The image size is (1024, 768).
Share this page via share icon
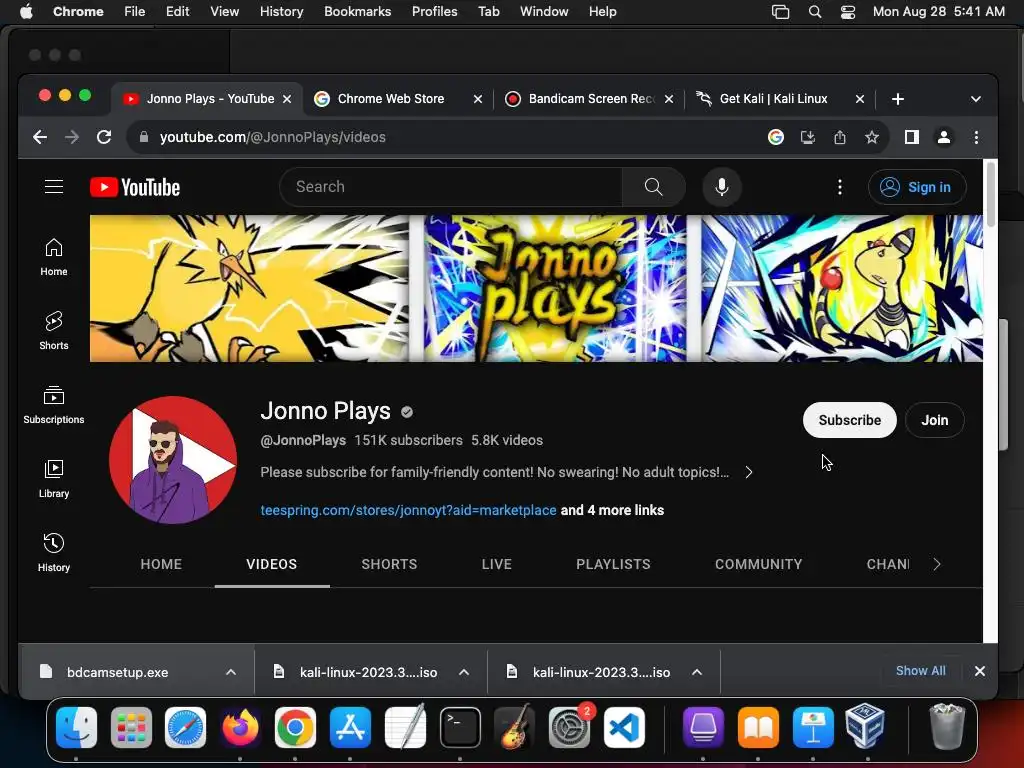tap(840, 137)
